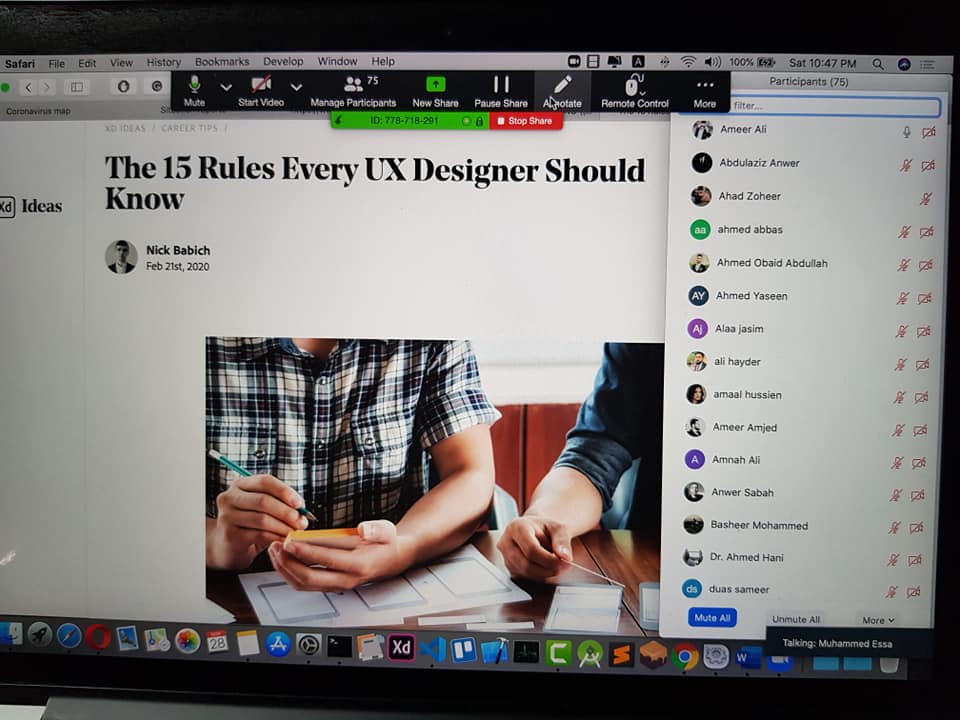Open Xcode from the Dock
The height and width of the screenshot is (720, 960).
(x=495, y=651)
